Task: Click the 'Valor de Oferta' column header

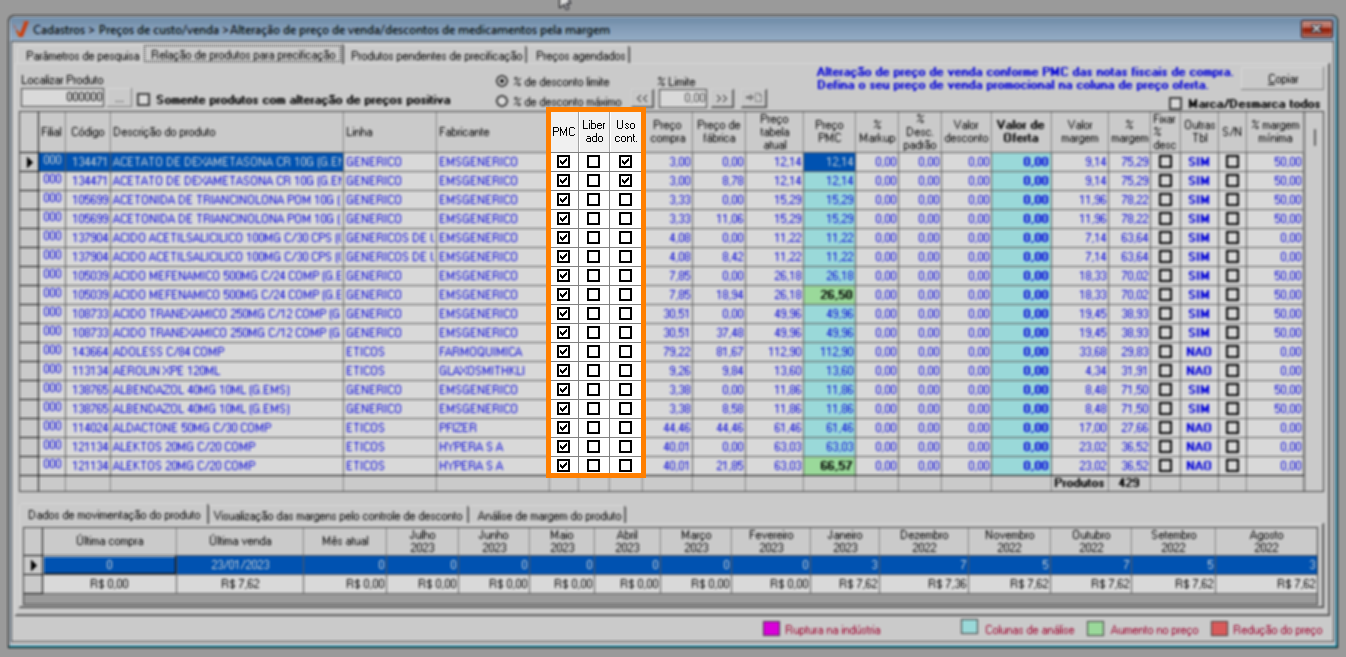Action: [x=1021, y=132]
